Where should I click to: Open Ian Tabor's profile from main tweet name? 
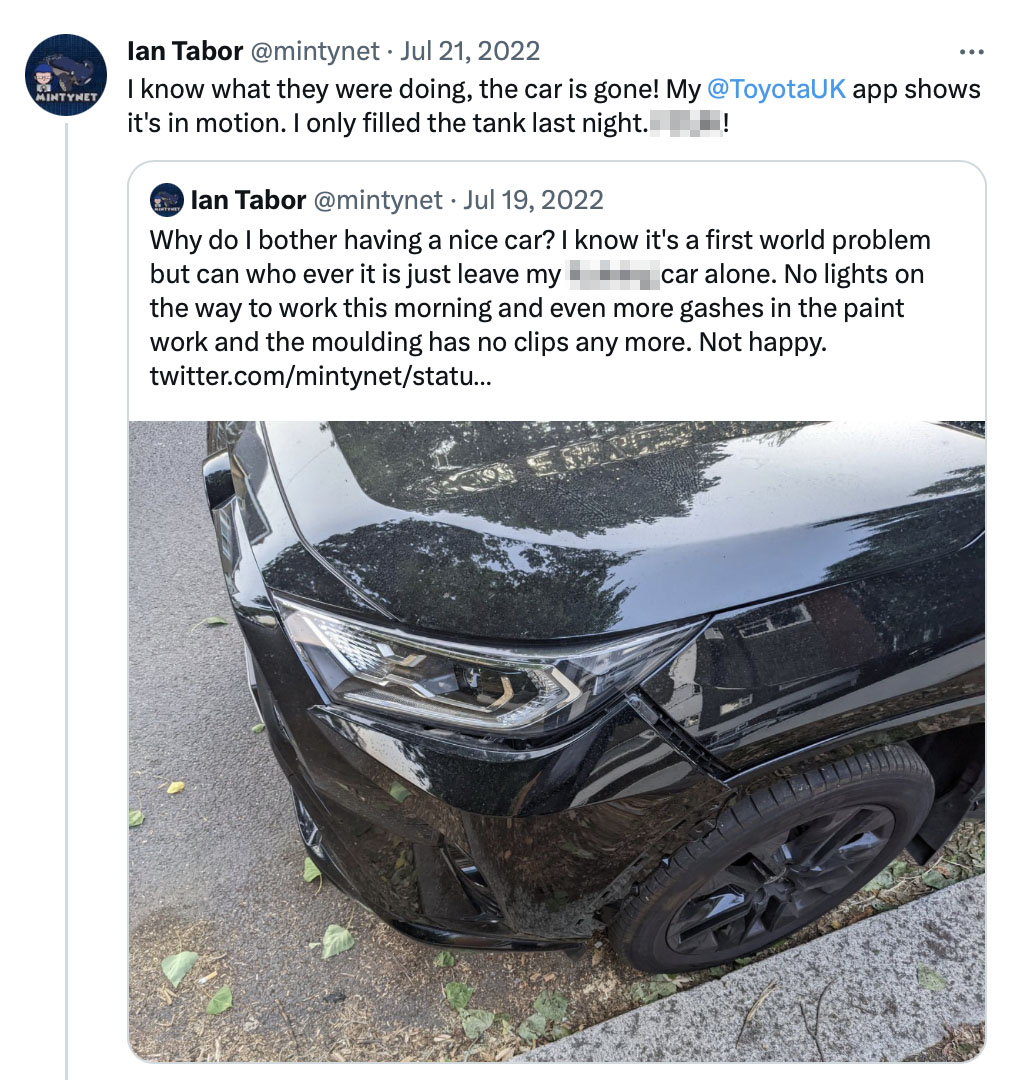[185, 51]
